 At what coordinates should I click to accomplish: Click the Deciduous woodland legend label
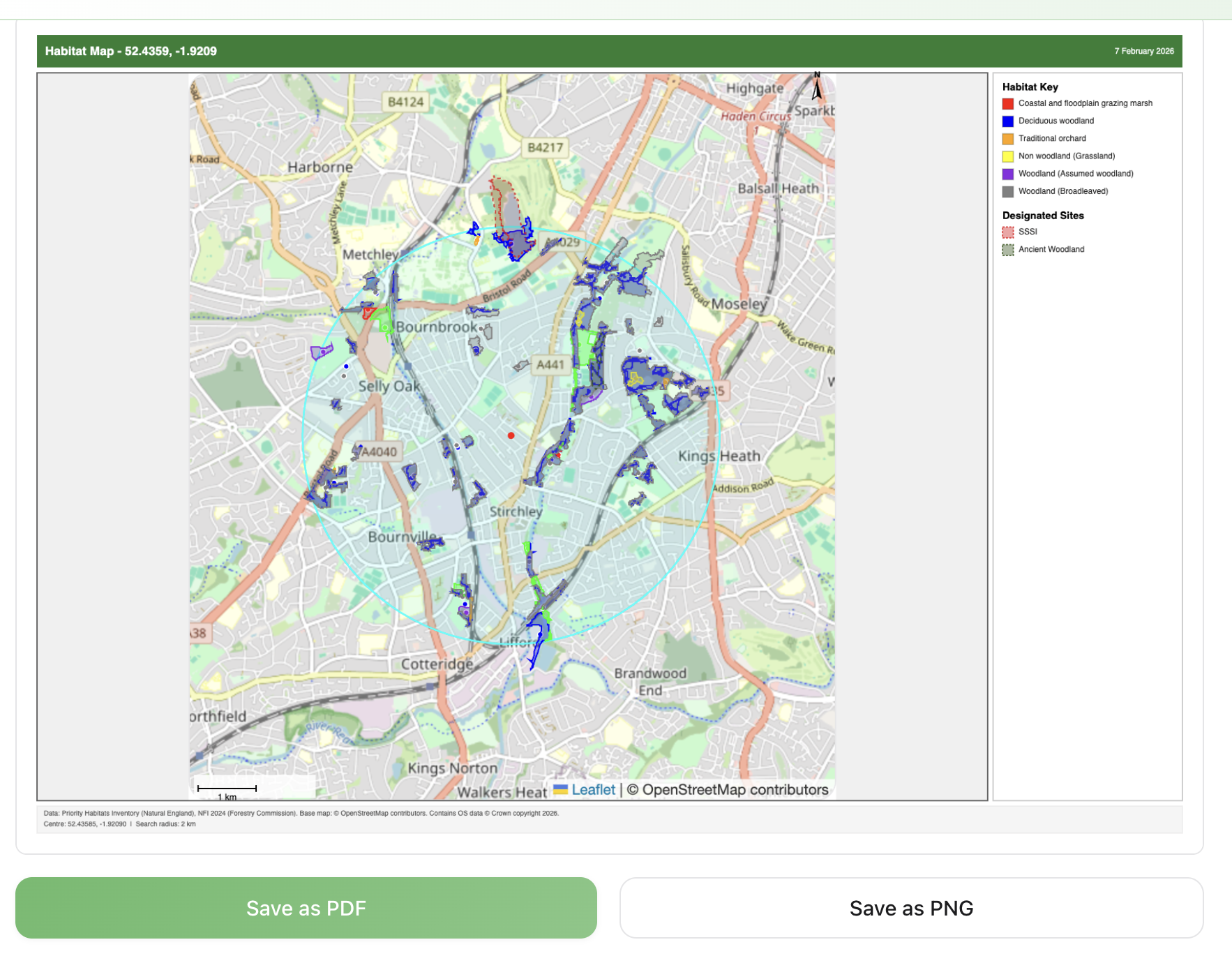click(1056, 121)
